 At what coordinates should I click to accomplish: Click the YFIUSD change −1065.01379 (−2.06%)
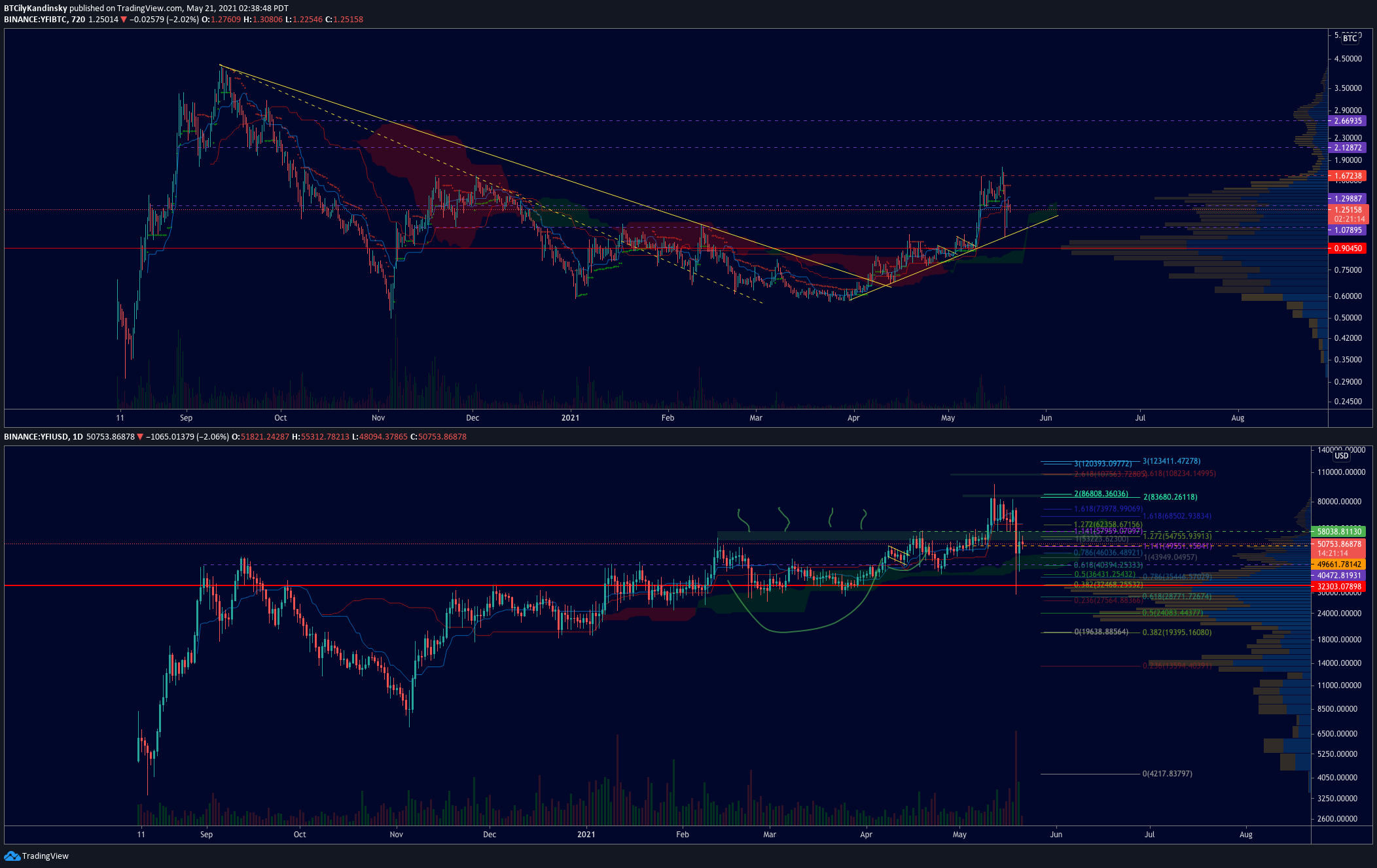pyautogui.click(x=188, y=437)
